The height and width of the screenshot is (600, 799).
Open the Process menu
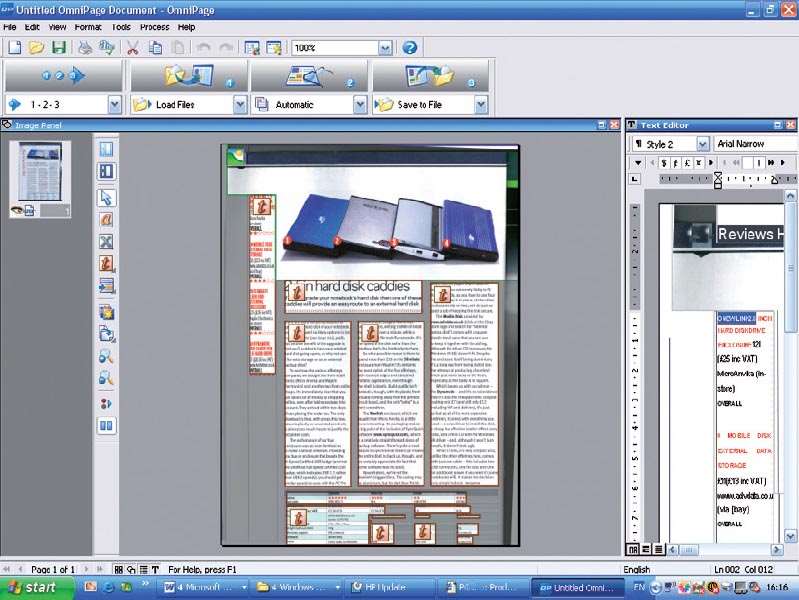[154, 27]
